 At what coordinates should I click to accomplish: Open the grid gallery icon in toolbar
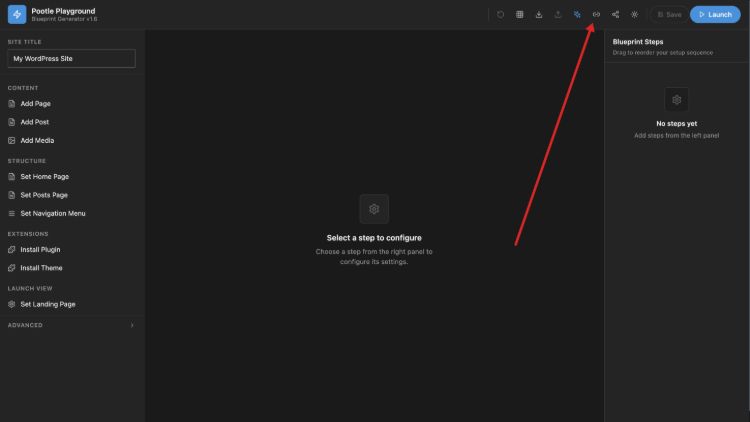pyautogui.click(x=519, y=14)
